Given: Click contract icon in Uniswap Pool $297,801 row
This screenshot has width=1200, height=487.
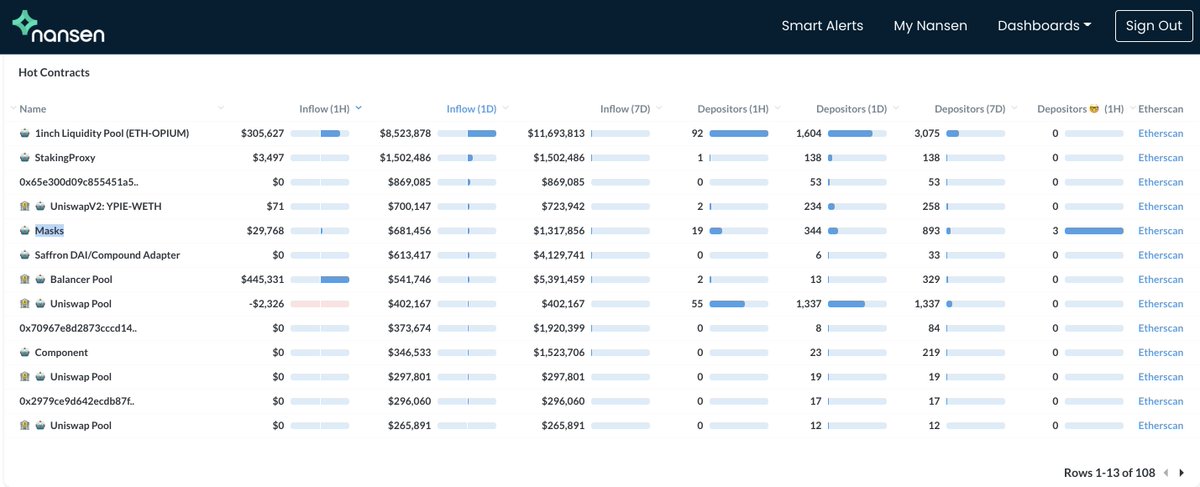Looking at the screenshot, I should point(41,376).
